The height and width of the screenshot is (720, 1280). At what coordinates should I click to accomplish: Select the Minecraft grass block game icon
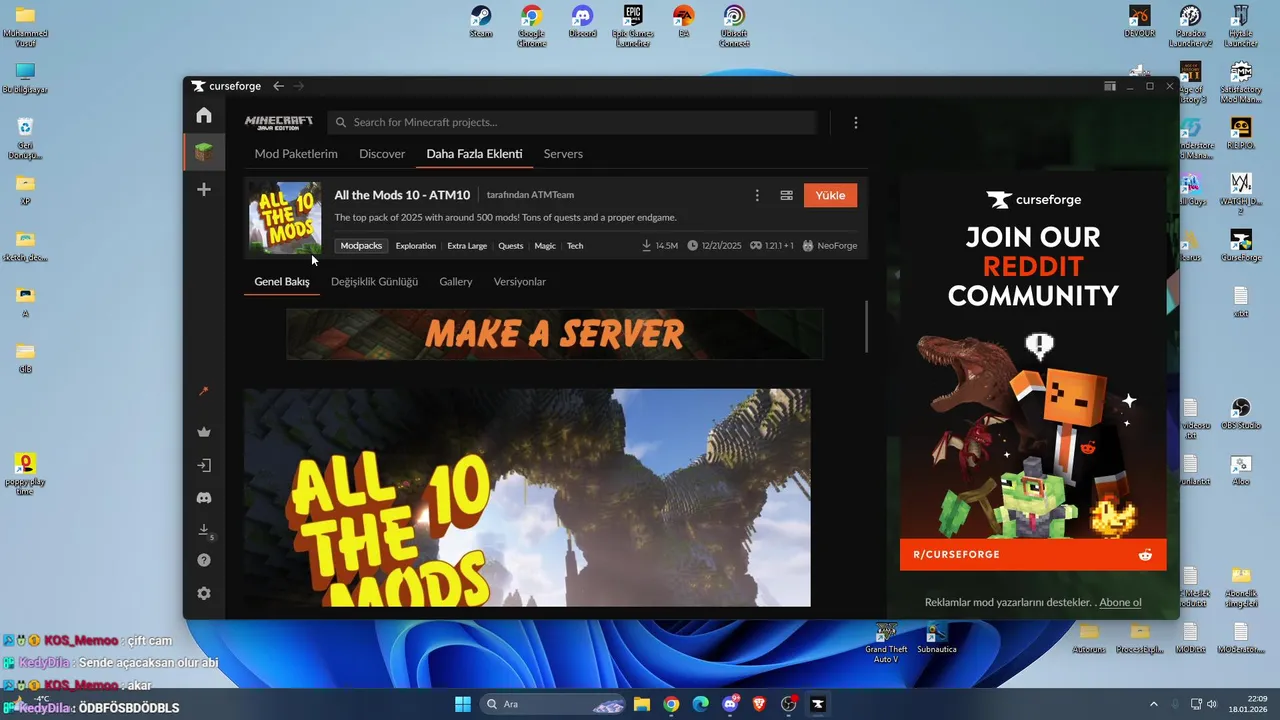pyautogui.click(x=204, y=152)
